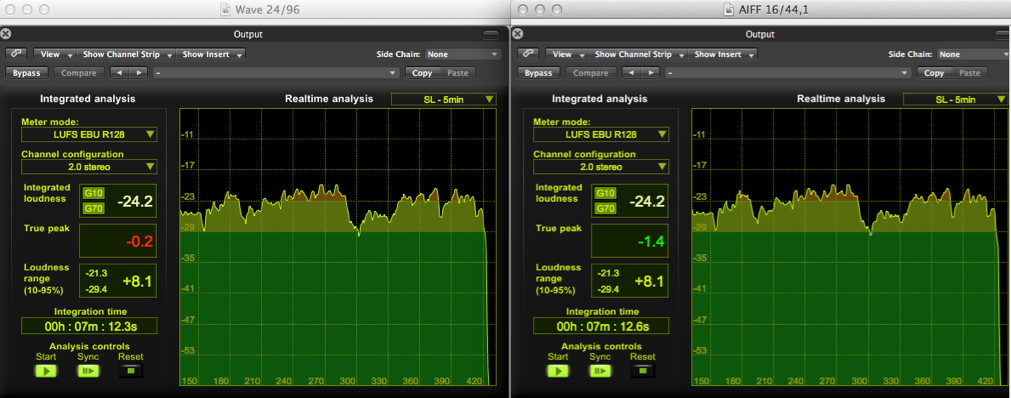Click Sync analysis button in AIFF 16/44,1 window
This screenshot has height=398, width=1011.
600,371
